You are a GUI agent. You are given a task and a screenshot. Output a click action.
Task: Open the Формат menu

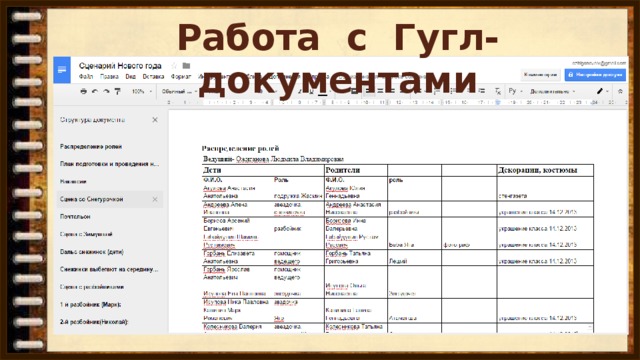(x=180, y=76)
